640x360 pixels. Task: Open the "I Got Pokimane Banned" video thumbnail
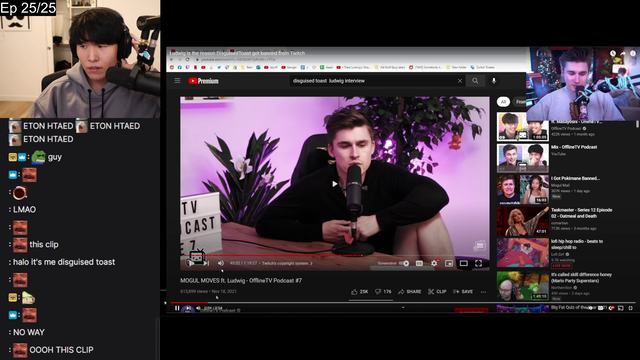click(522, 189)
